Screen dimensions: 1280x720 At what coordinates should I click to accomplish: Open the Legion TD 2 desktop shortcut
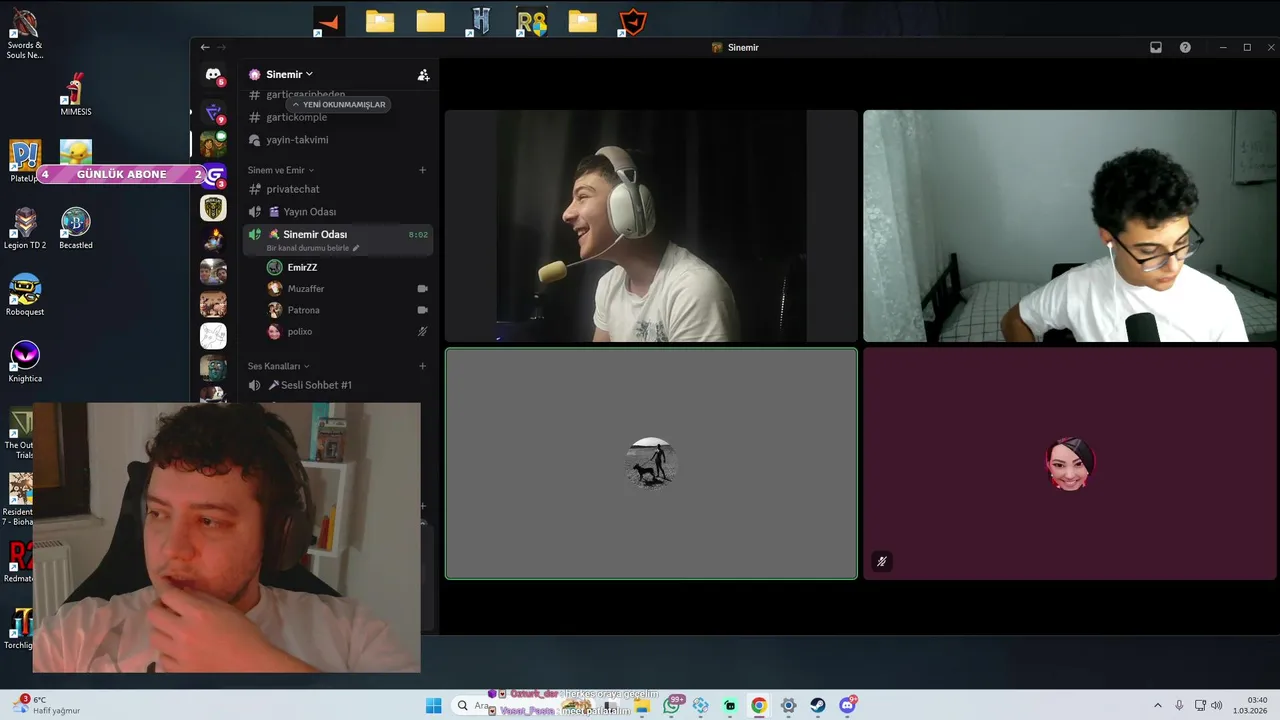coord(25,229)
